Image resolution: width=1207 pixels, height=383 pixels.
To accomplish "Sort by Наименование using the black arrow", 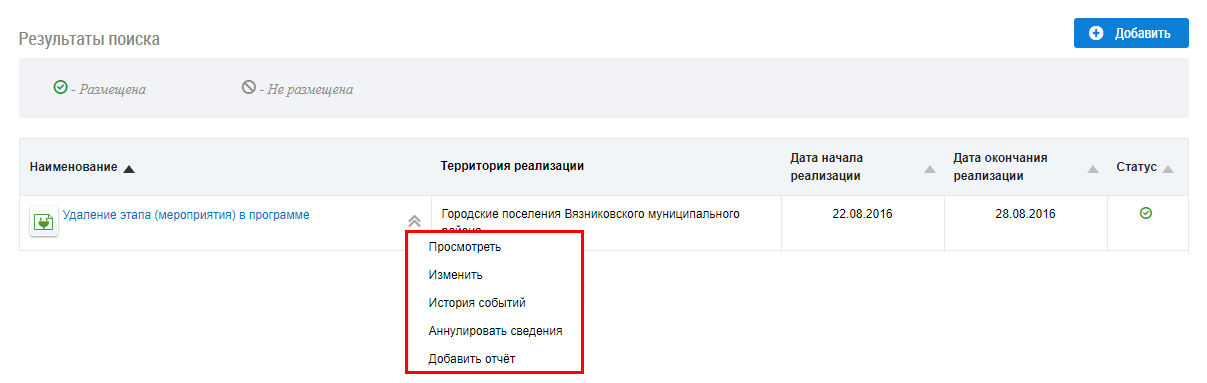I will (x=129, y=168).
